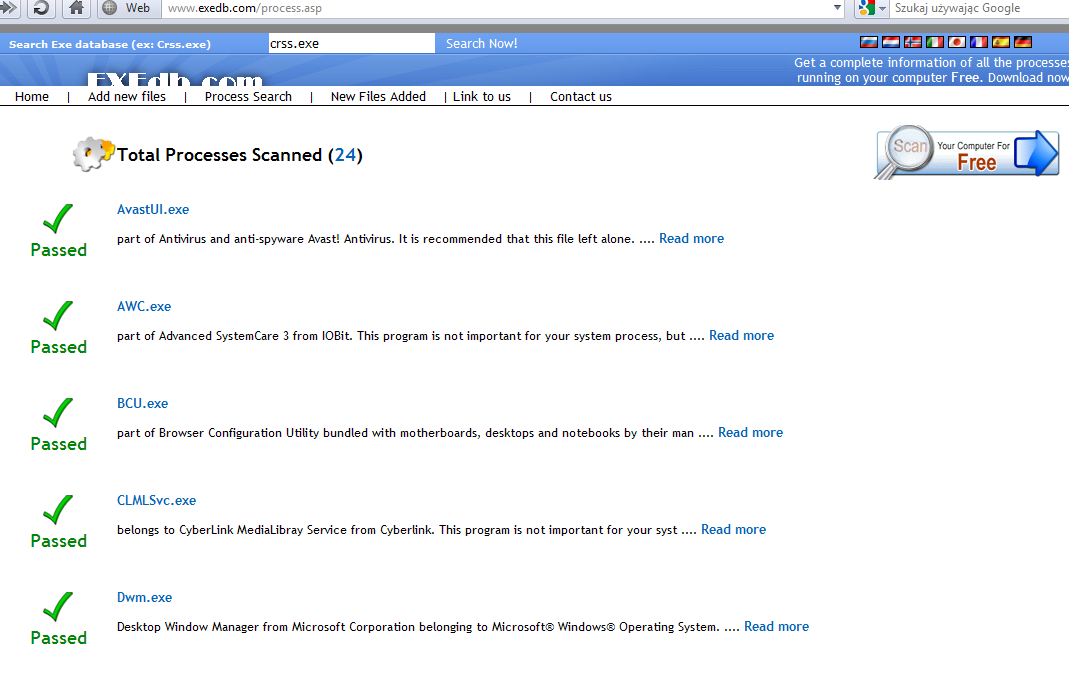The image size is (1069, 687).
Task: Open Contact us page
Action: pyautogui.click(x=581, y=97)
